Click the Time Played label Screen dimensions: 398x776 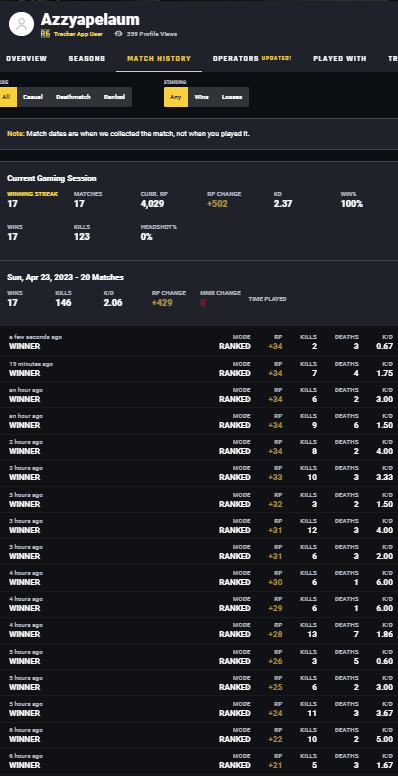click(x=267, y=299)
